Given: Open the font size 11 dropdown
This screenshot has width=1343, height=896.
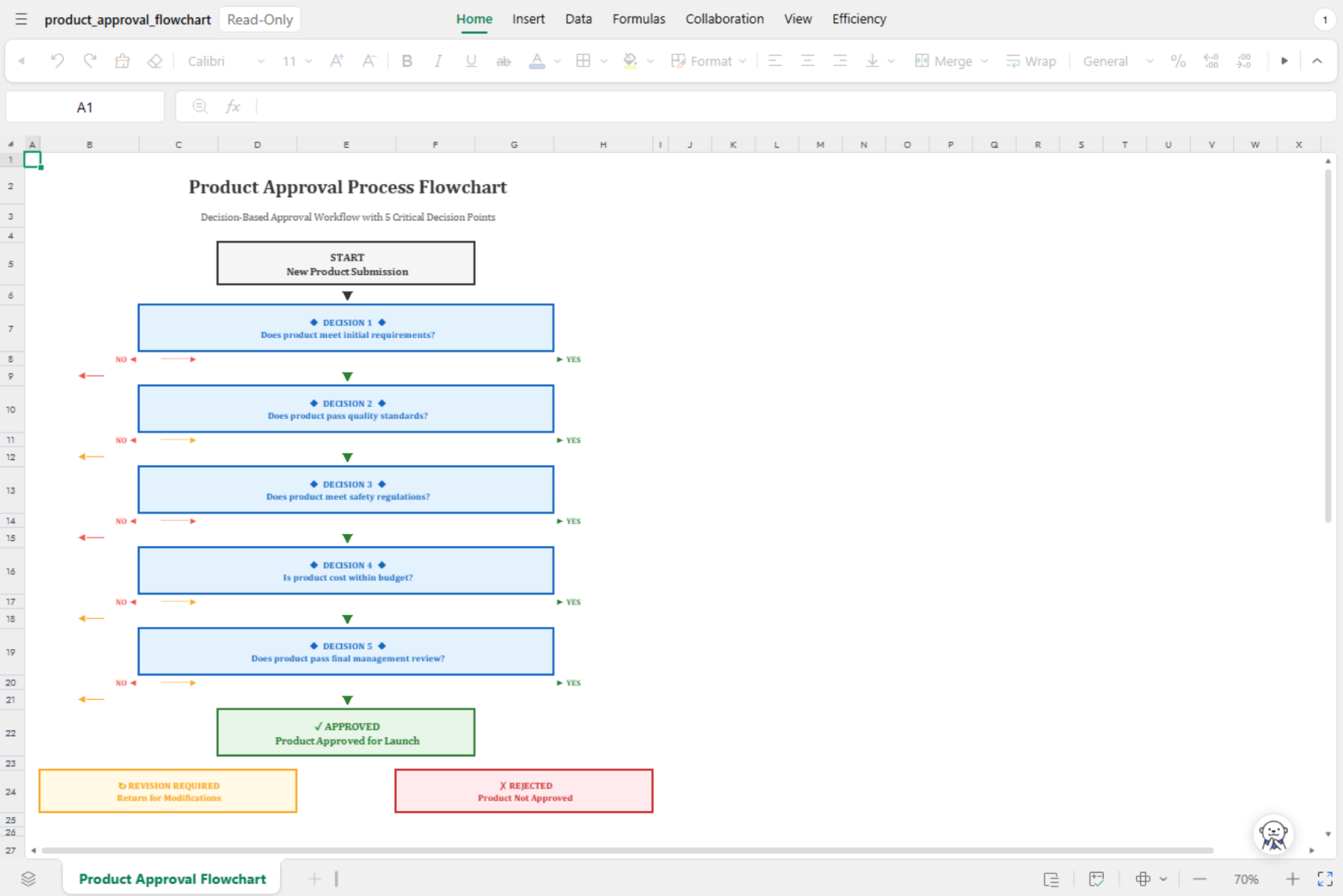Looking at the screenshot, I should tap(297, 61).
